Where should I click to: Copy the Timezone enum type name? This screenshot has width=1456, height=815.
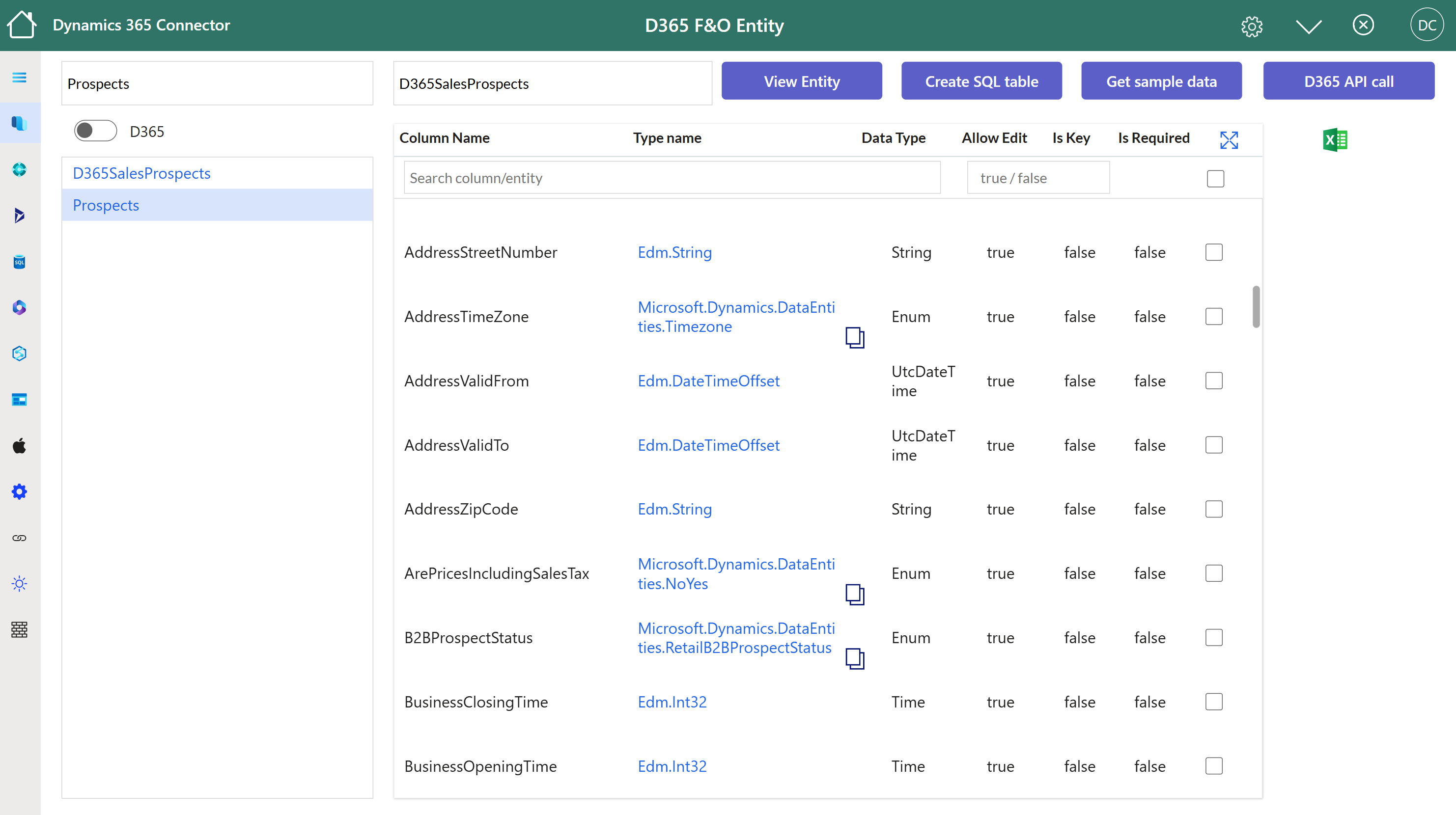tap(855, 338)
